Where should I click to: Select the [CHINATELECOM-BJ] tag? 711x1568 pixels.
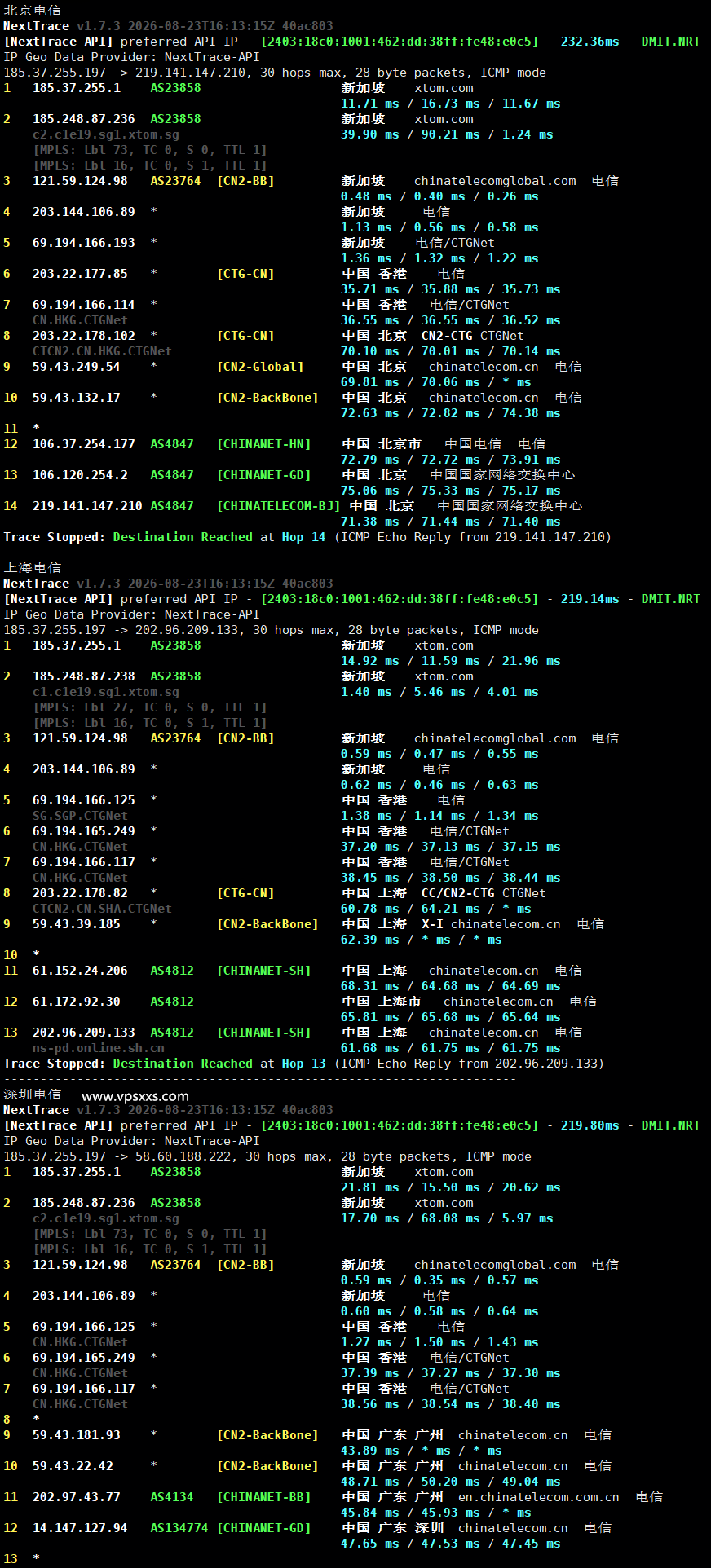(x=278, y=506)
